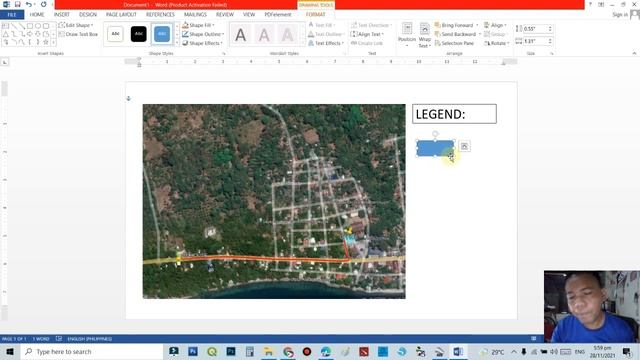Open the VIEW tab

[249, 15]
